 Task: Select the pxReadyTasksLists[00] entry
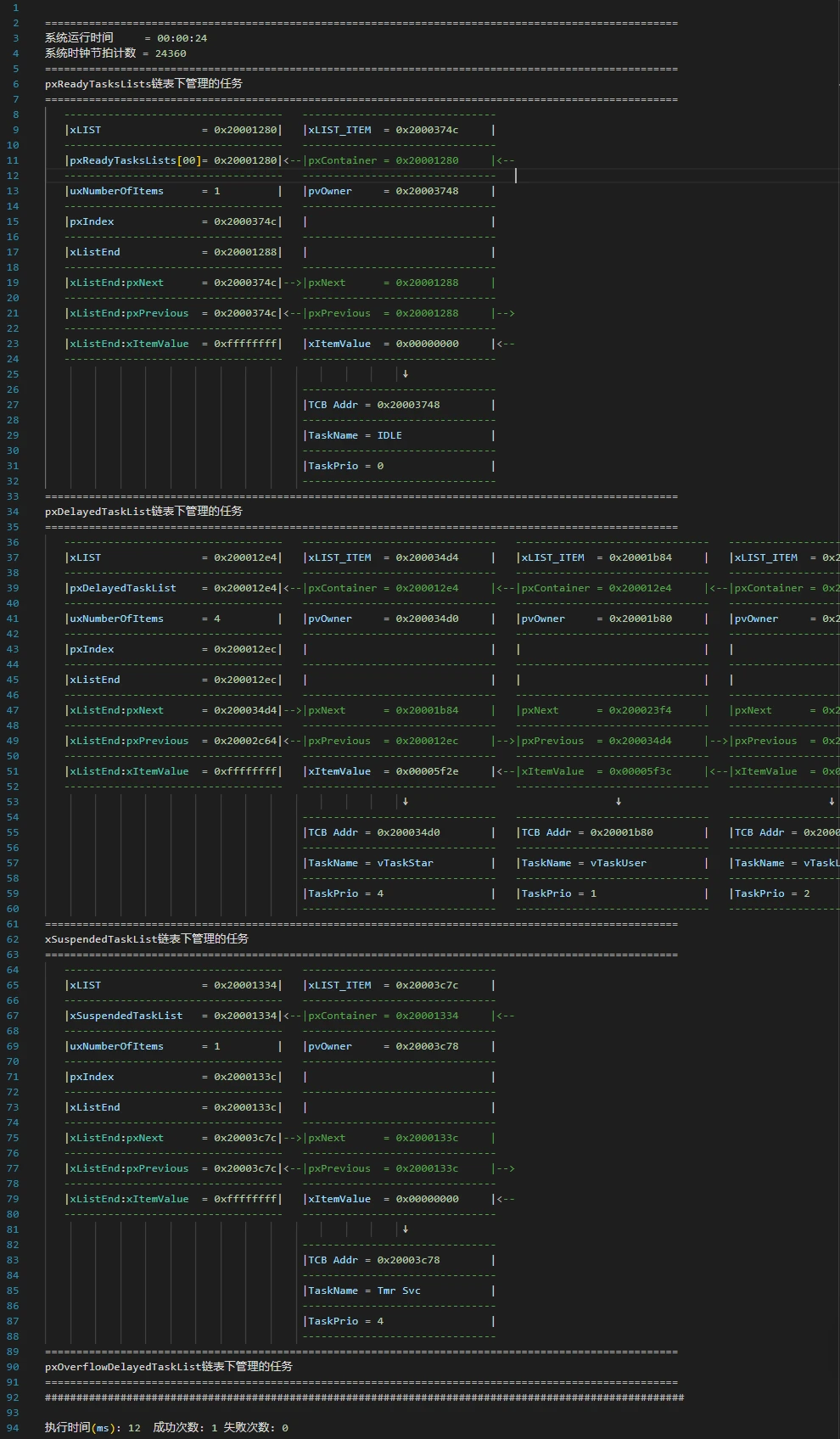point(135,160)
